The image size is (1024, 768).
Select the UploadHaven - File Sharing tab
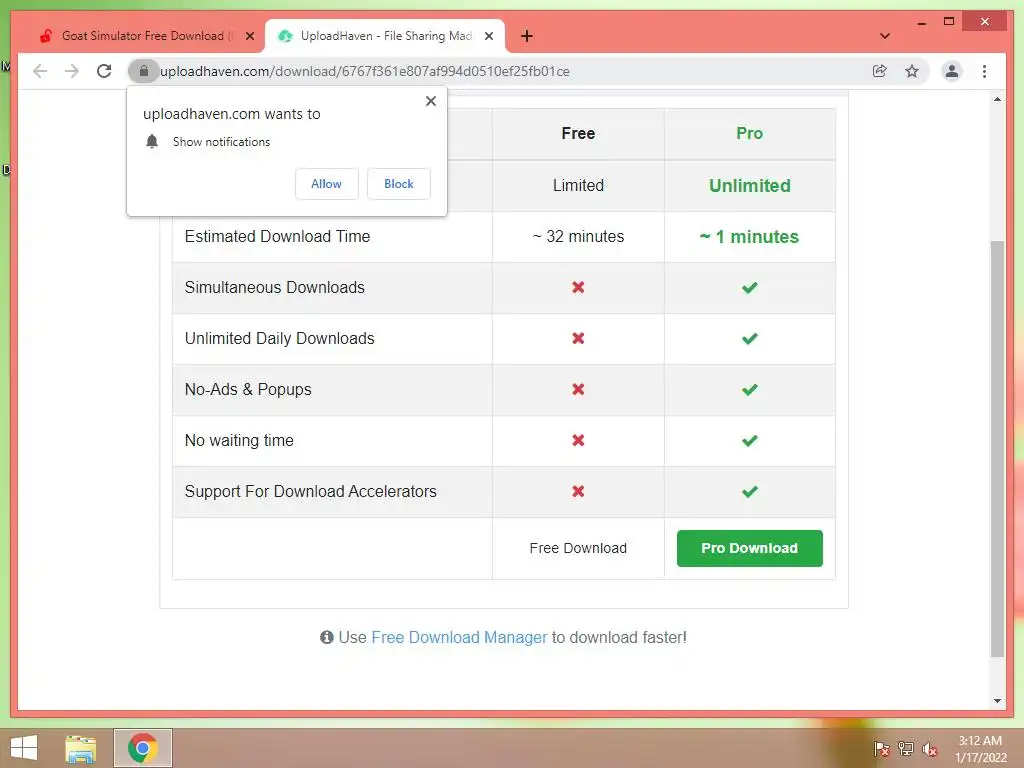click(384, 36)
